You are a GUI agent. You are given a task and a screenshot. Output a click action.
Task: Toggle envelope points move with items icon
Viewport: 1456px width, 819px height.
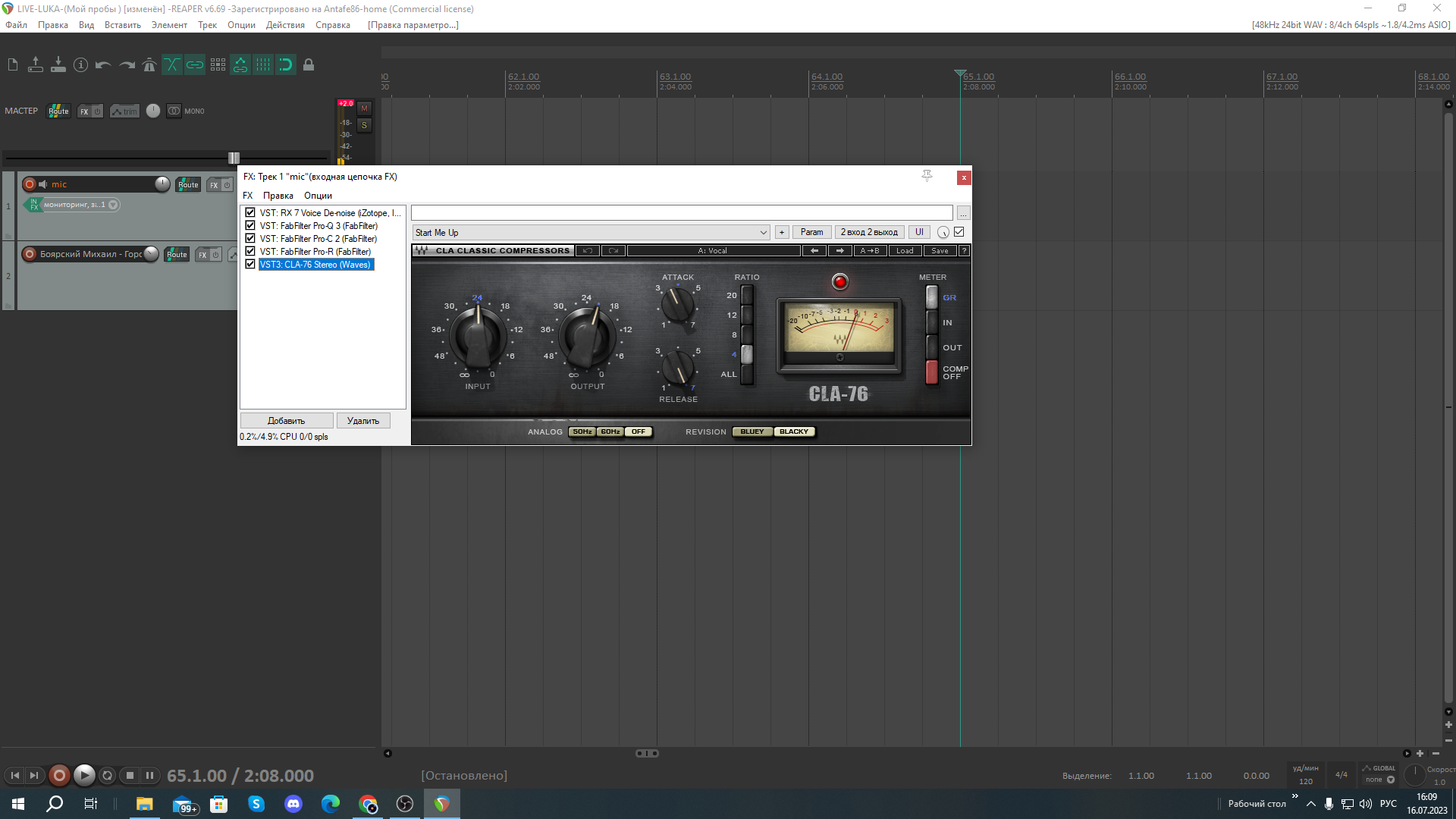240,65
